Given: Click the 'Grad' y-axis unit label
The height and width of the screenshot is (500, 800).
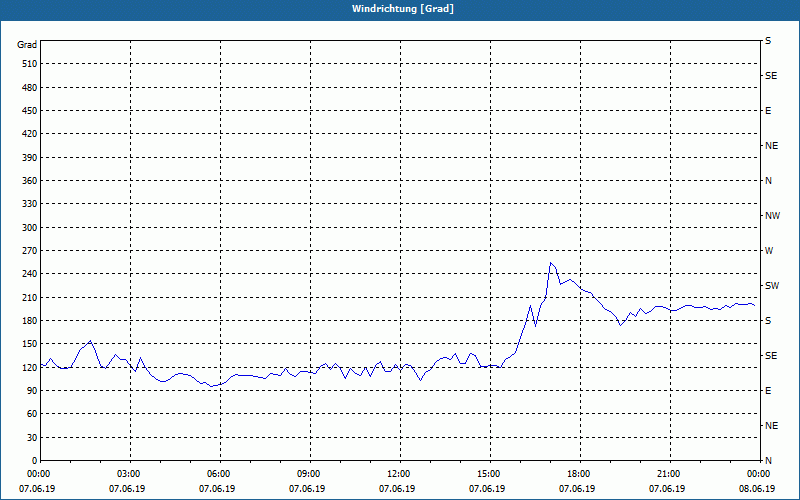Looking at the screenshot, I should pyautogui.click(x=27, y=45).
